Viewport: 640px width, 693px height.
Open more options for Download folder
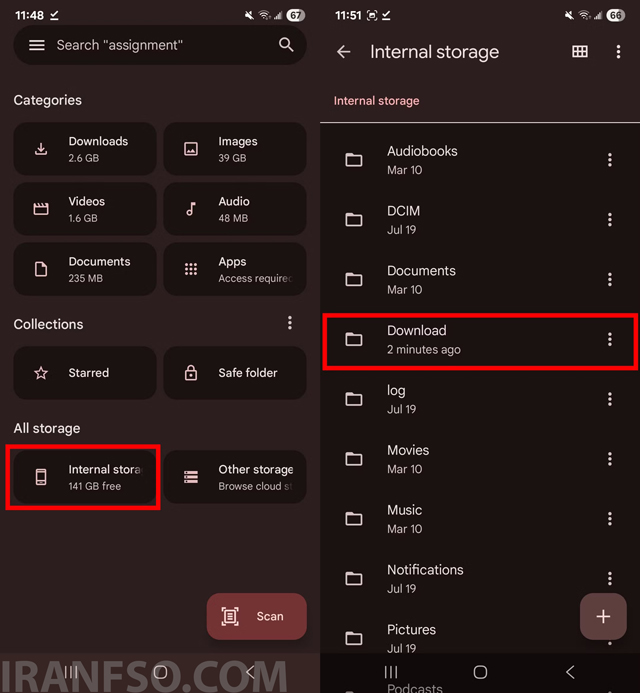pyautogui.click(x=610, y=339)
